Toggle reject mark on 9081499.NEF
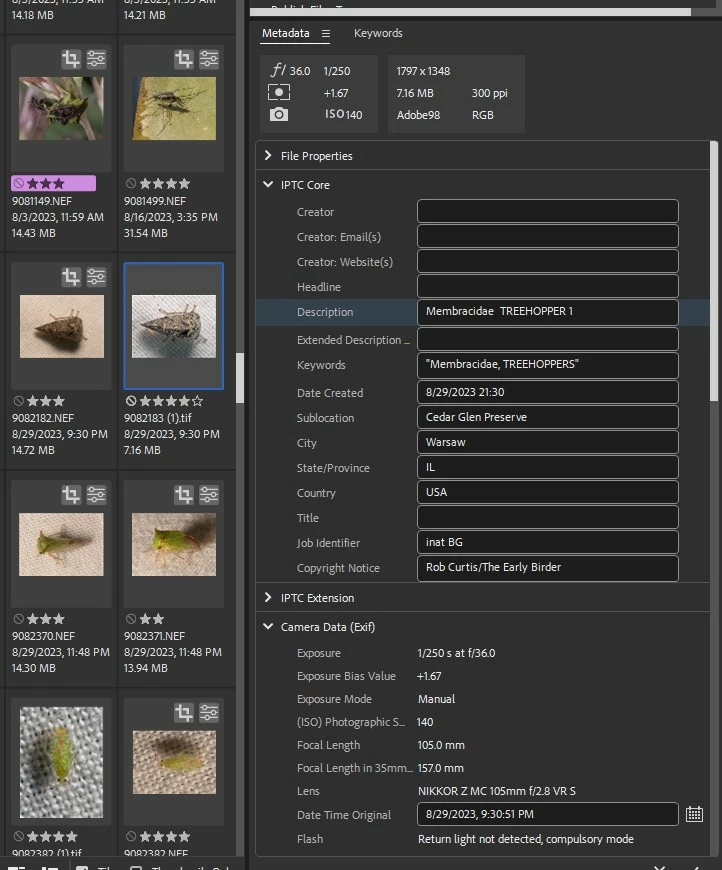722x870 pixels. [131, 183]
